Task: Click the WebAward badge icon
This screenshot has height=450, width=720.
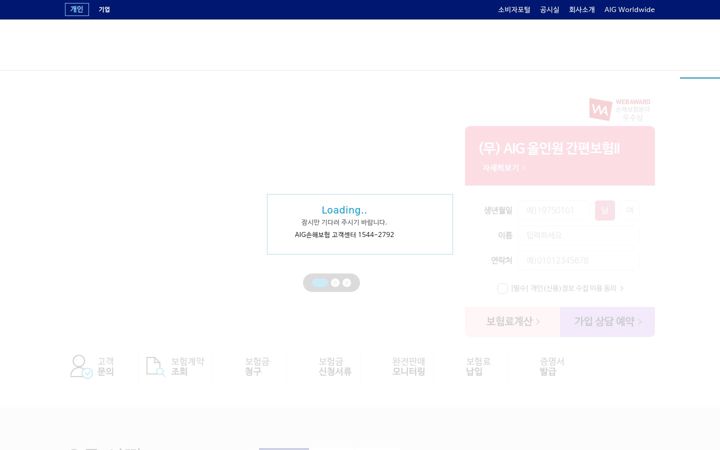Action: (x=601, y=109)
